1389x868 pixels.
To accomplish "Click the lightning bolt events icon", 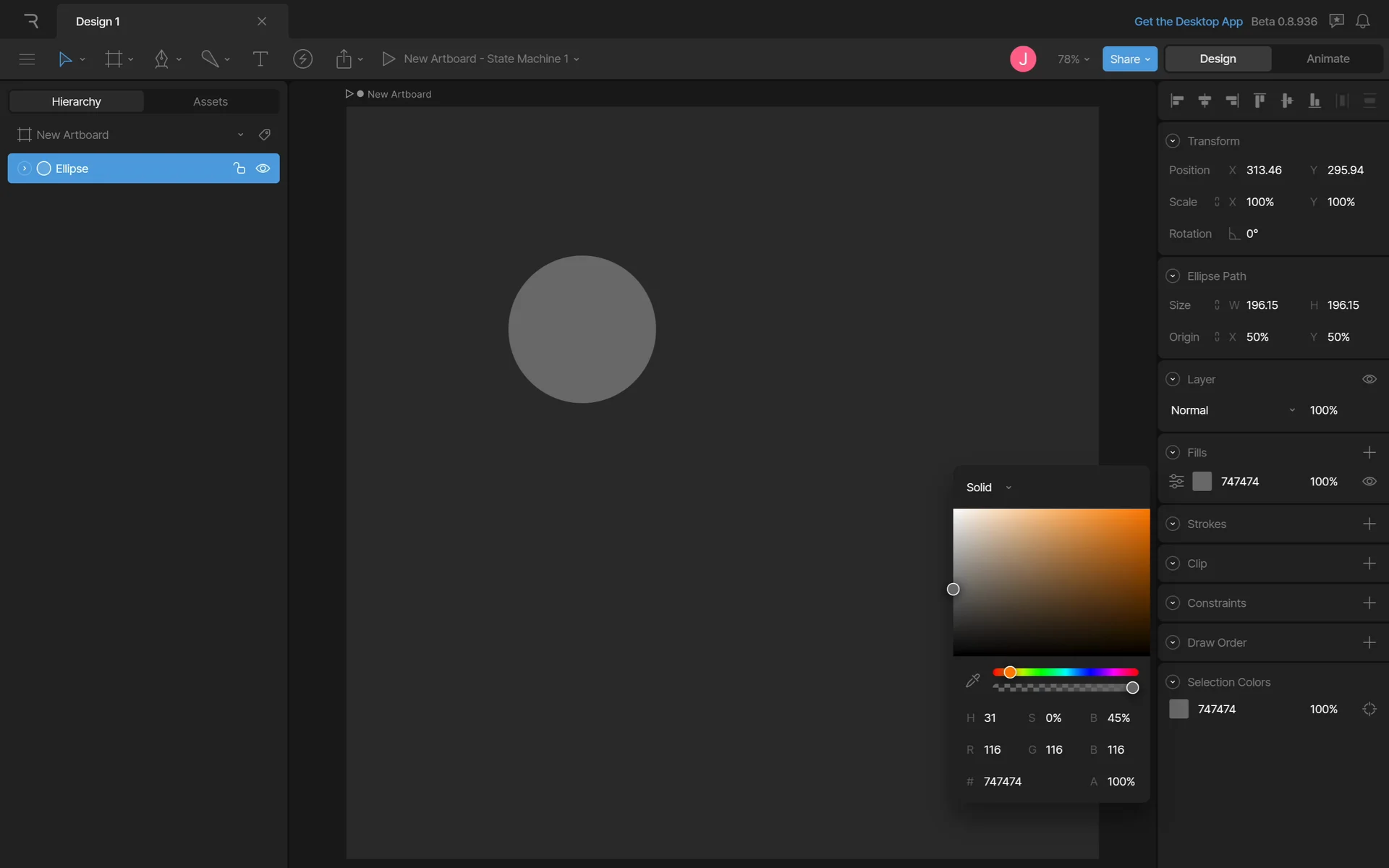I will pos(302,59).
